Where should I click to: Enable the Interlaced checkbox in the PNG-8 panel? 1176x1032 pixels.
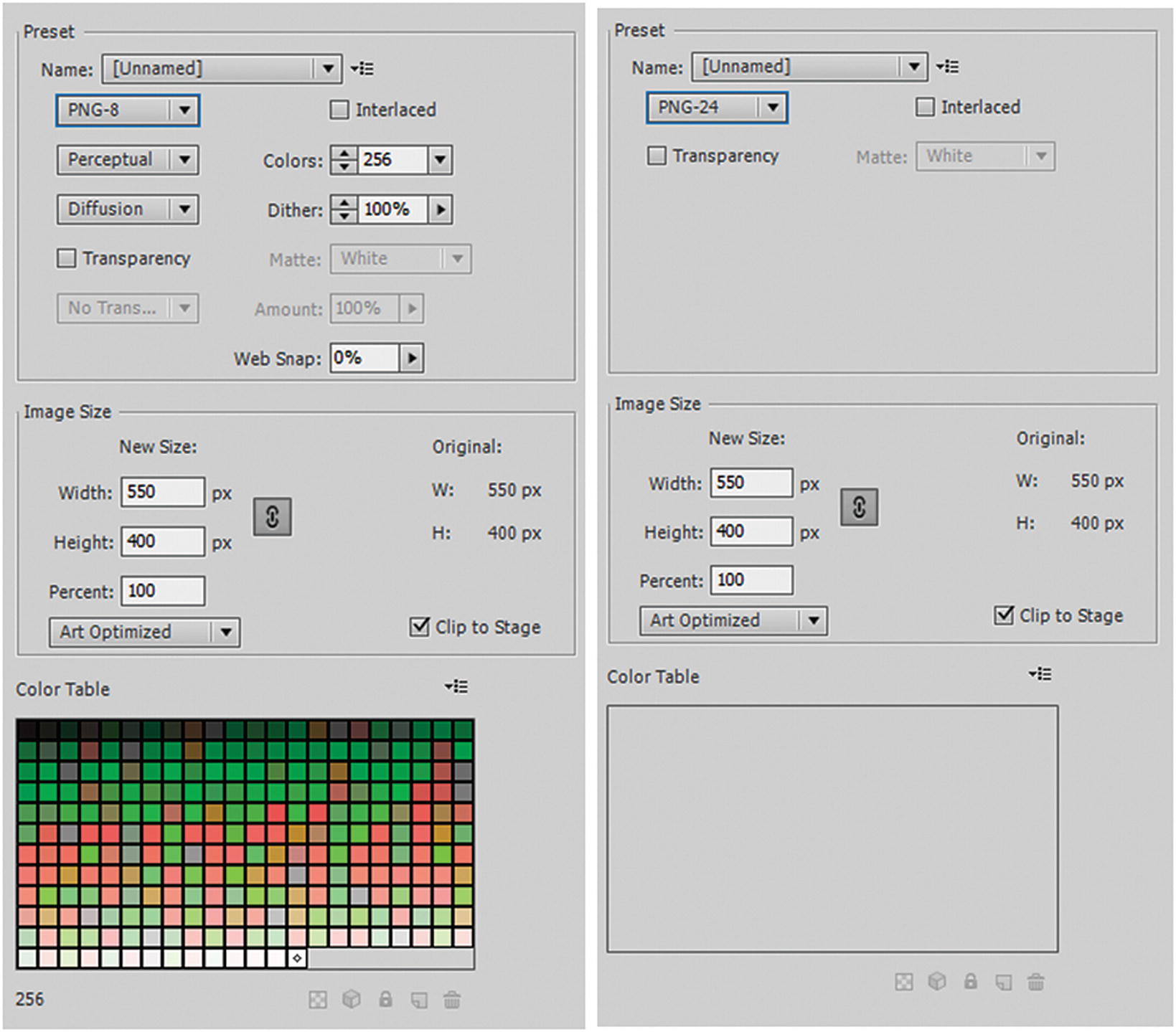tap(339, 110)
